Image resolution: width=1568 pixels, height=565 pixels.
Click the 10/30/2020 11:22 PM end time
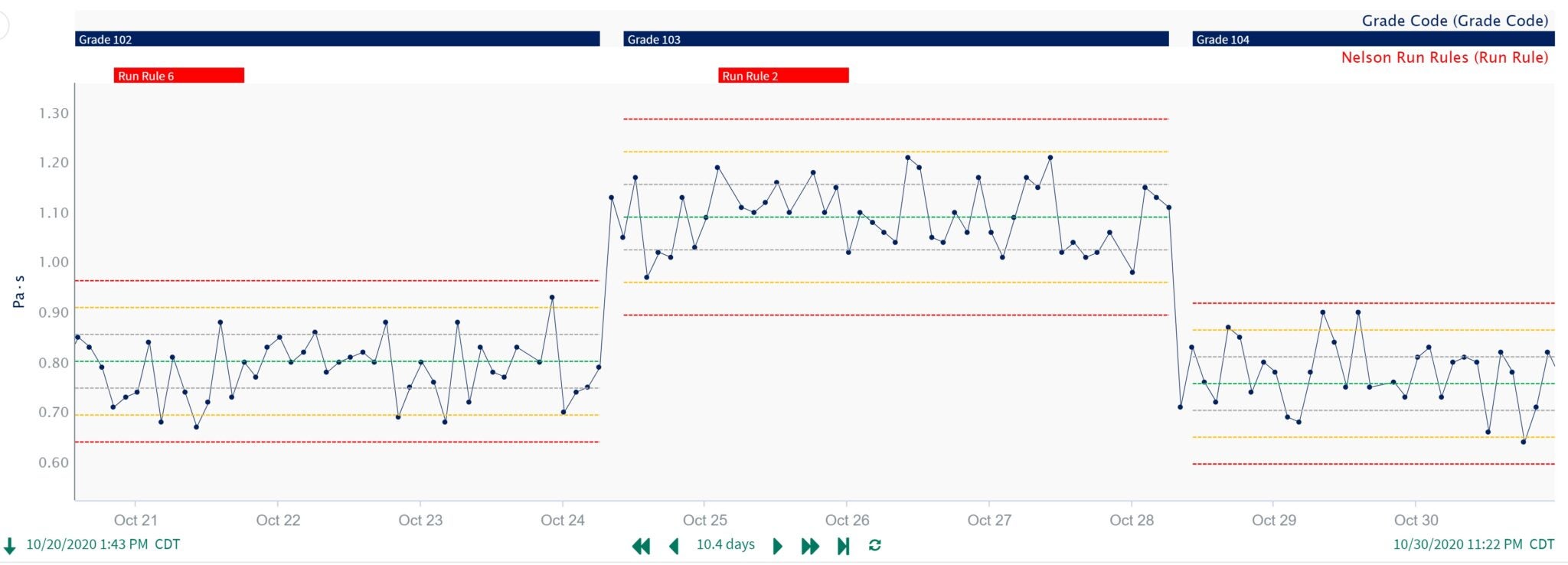pos(1458,544)
